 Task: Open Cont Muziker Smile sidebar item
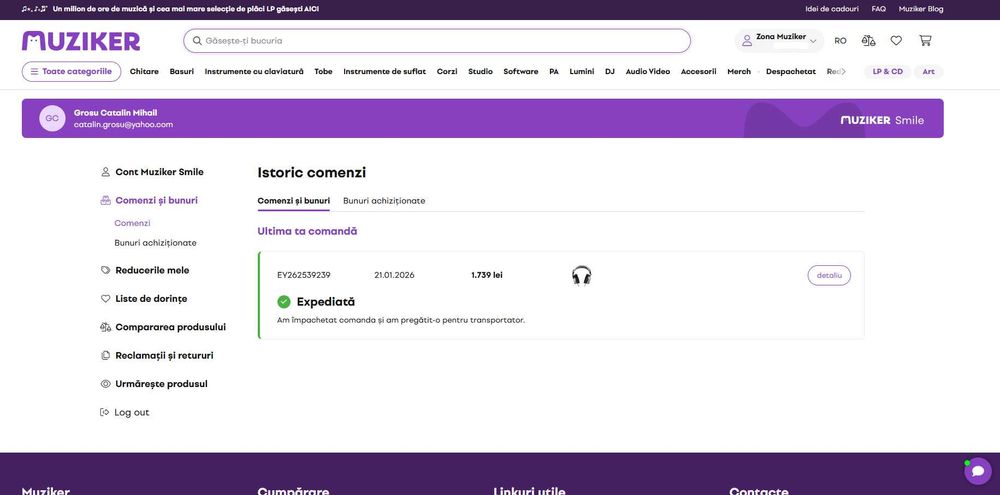click(x=152, y=172)
